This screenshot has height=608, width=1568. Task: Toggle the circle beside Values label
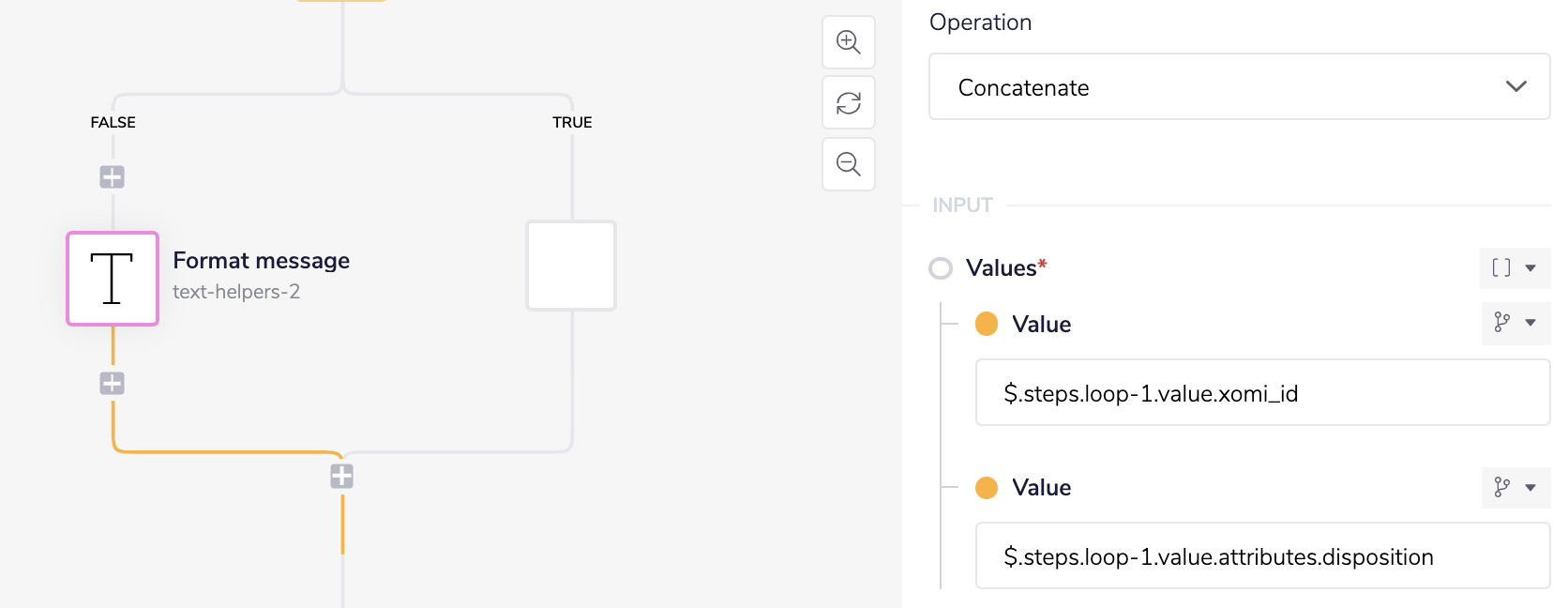(x=941, y=268)
